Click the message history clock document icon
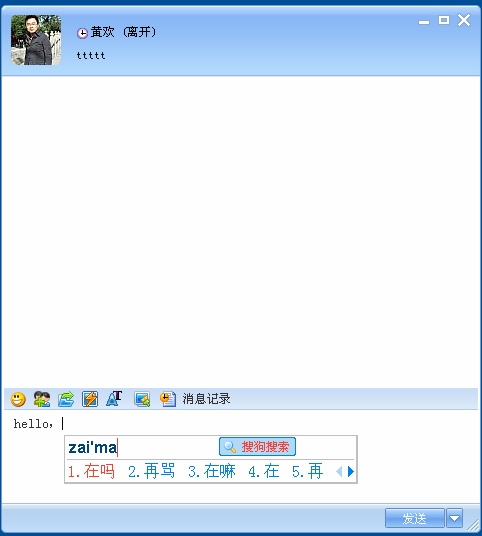Viewport: 482px width, 536px height. pyautogui.click(x=168, y=399)
